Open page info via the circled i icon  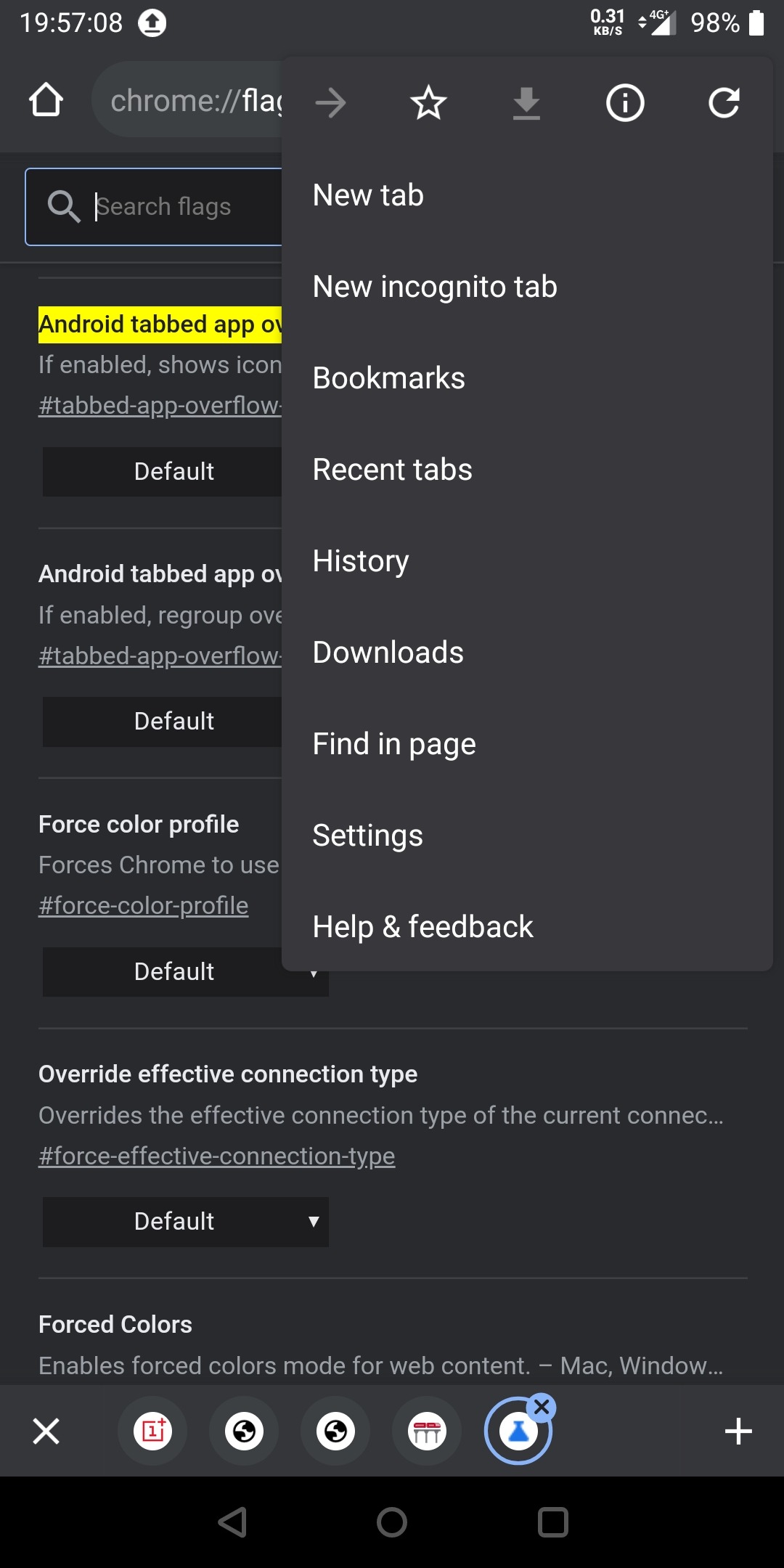point(625,102)
